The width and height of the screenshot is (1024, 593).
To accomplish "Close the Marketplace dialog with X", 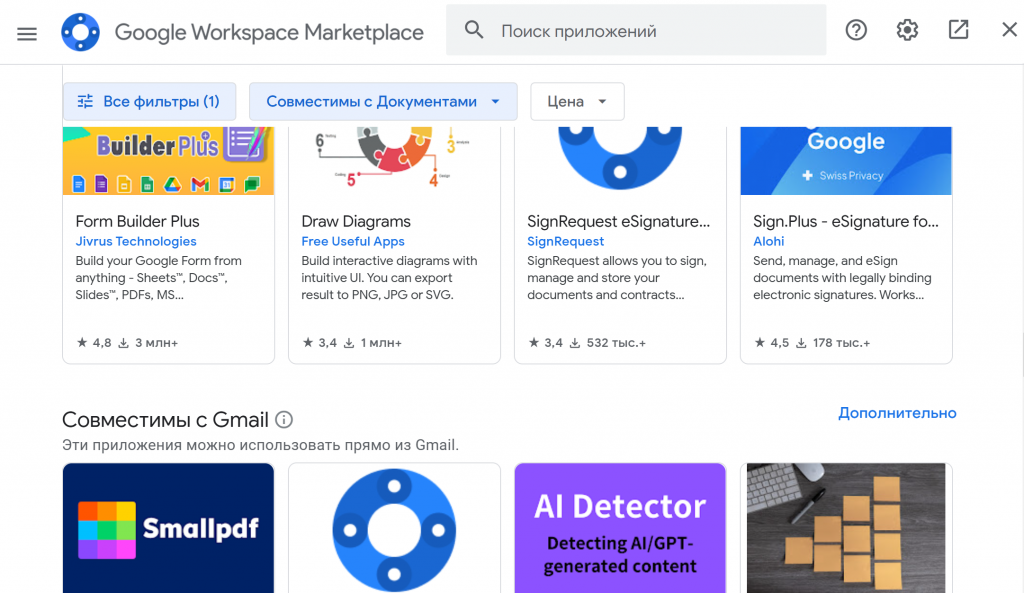I will coord(1009,30).
